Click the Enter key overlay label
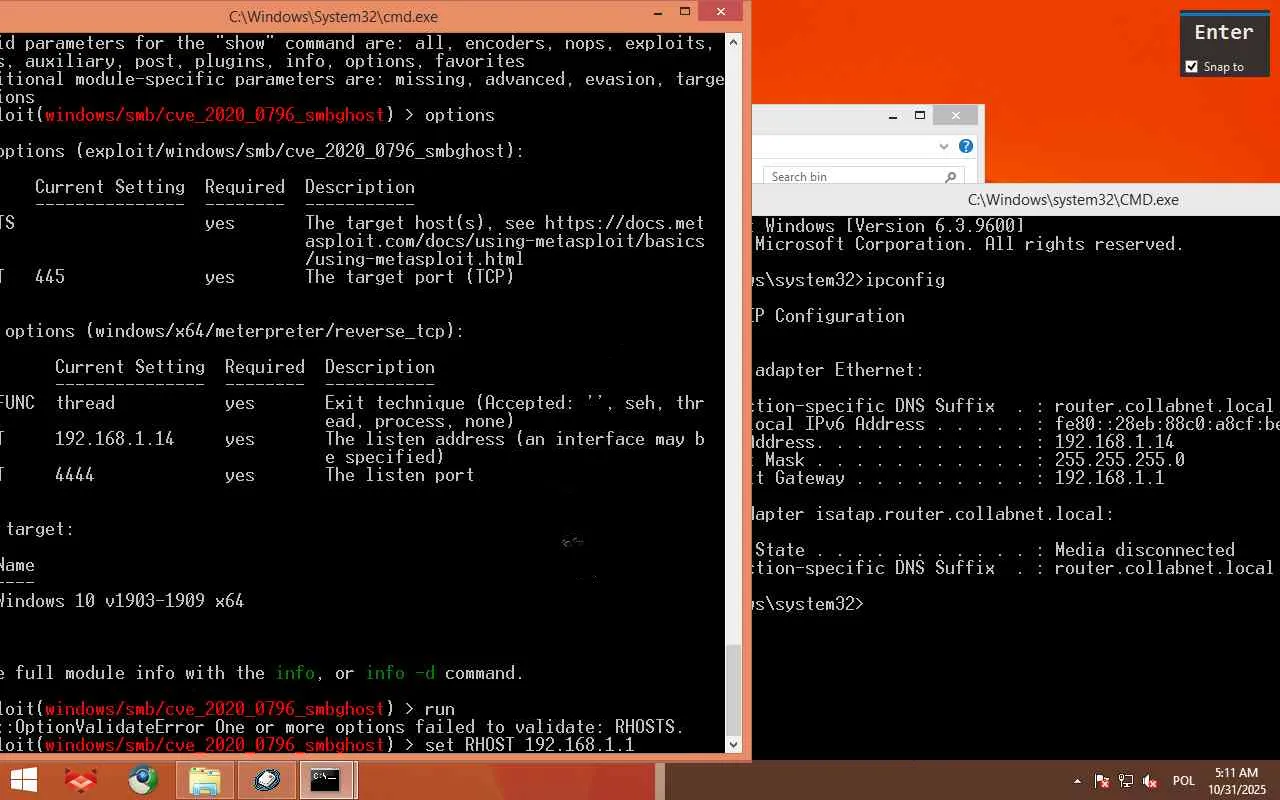 pos(1224,32)
